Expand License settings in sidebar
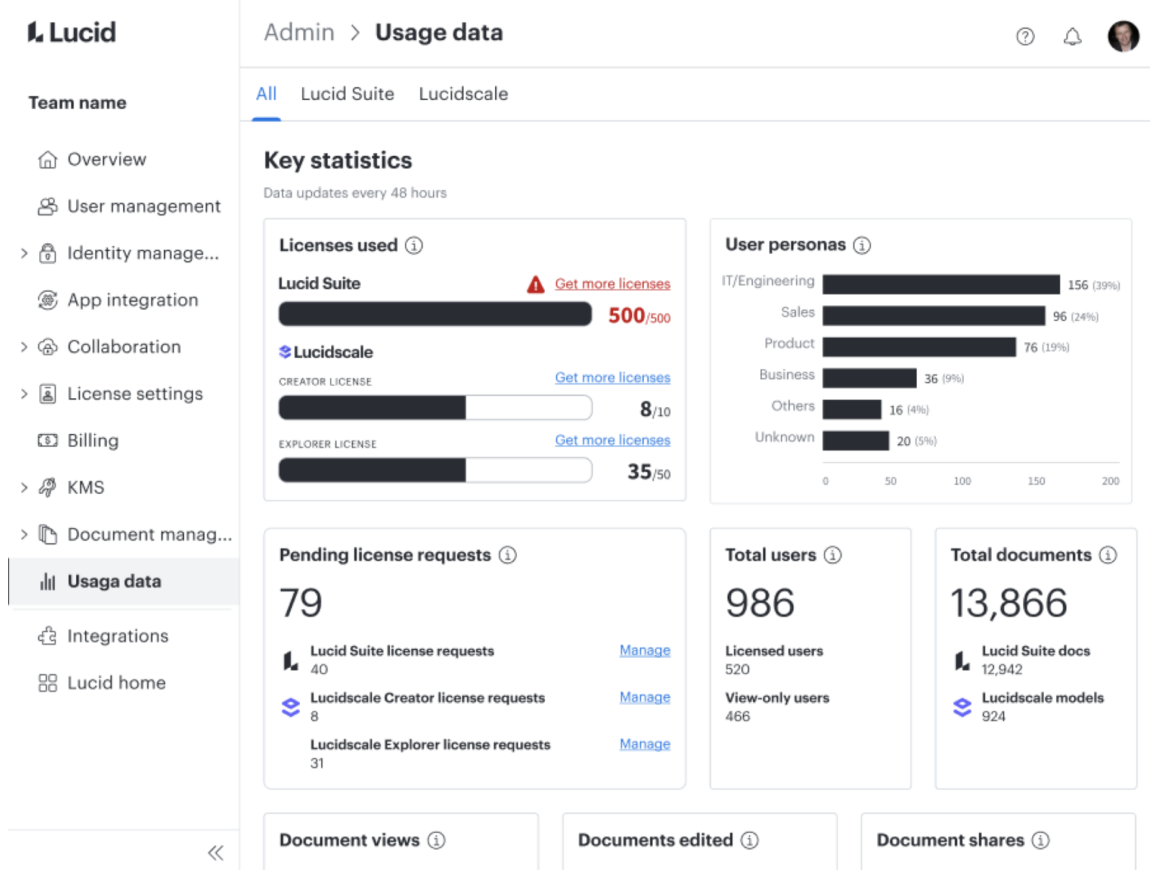Viewport: 1160px width, 870px height. pos(24,394)
